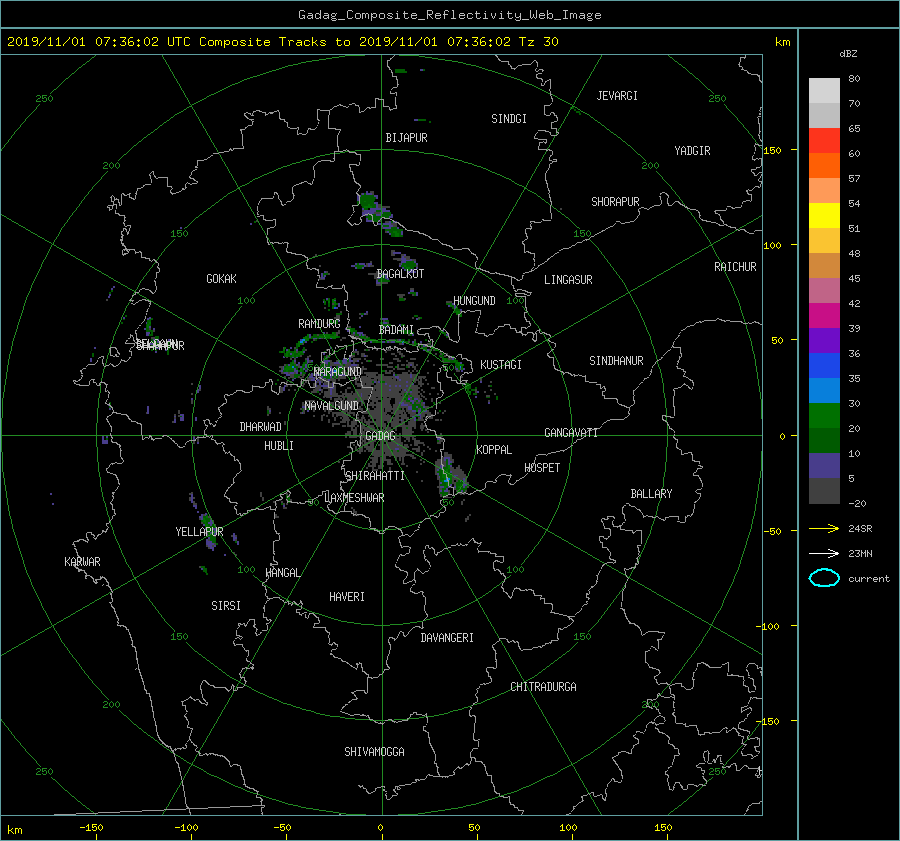Click the YELLAPUR city label
The image size is (900, 841).
(199, 532)
